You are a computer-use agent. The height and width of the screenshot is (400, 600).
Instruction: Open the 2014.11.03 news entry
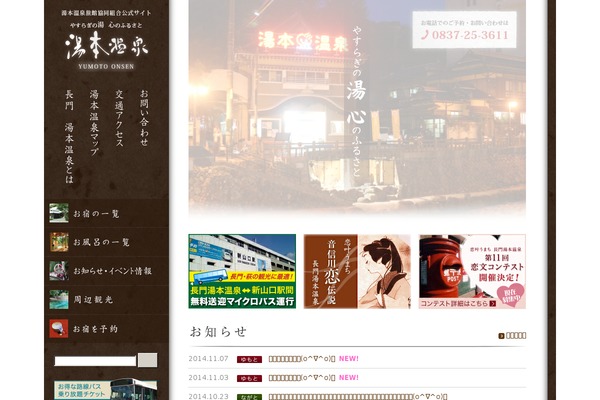[x=302, y=378]
